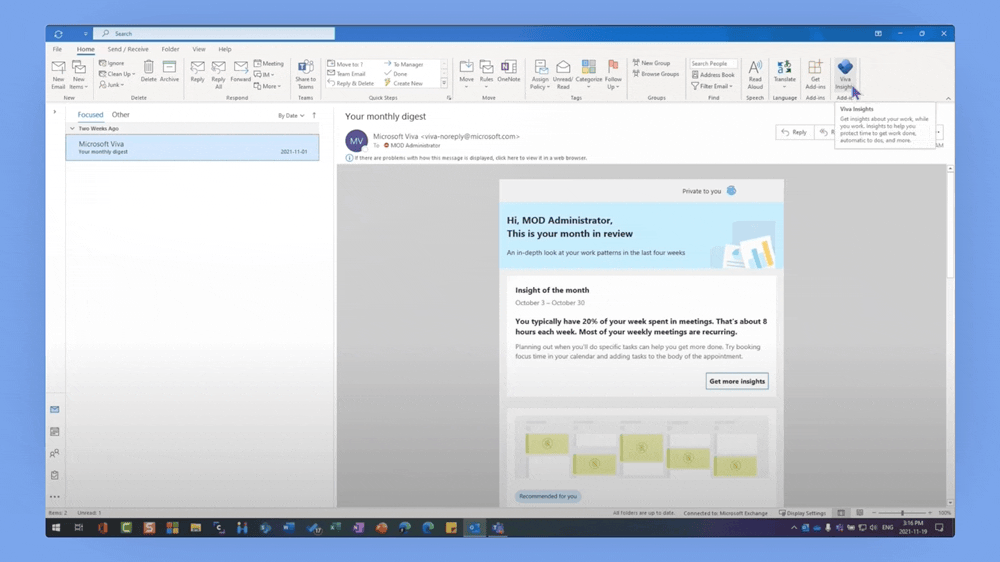Open the Junk dropdown
This screenshot has width=1000, height=562.
point(112,85)
